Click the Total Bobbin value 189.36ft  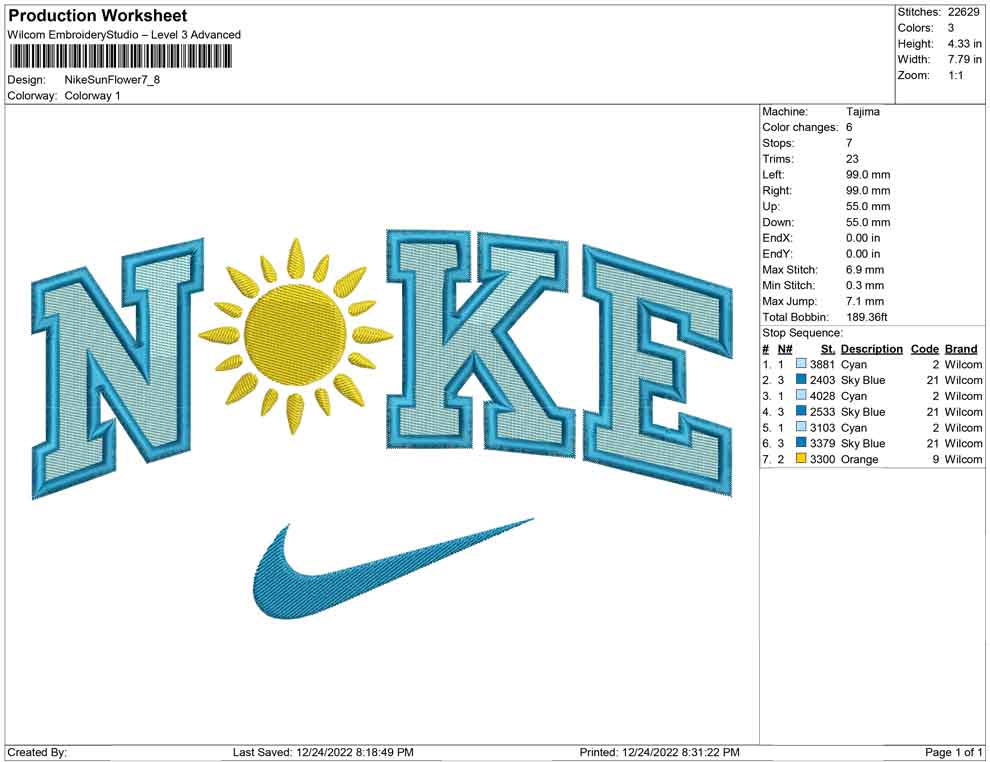866,317
